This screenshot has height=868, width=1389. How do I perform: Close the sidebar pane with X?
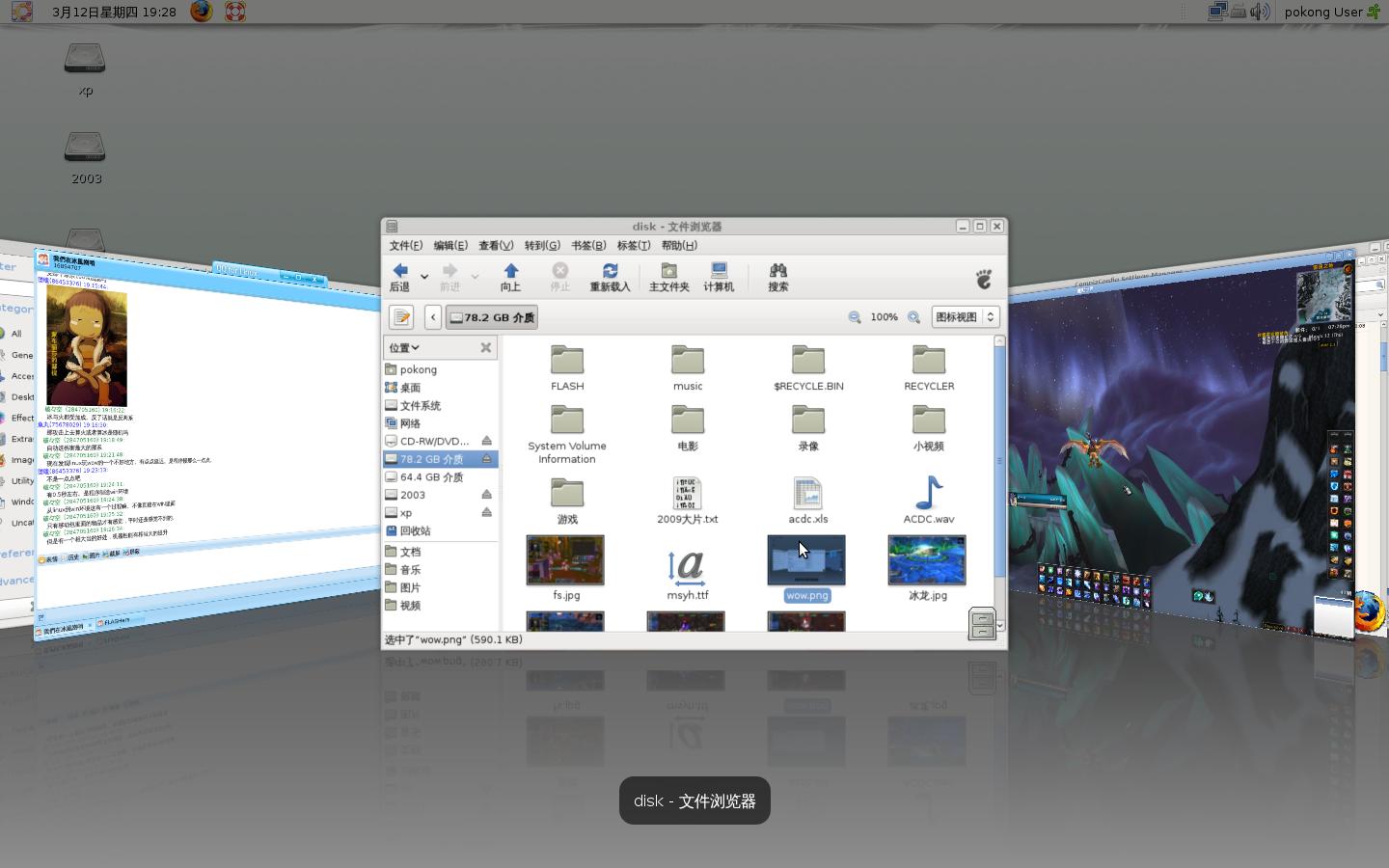[486, 347]
